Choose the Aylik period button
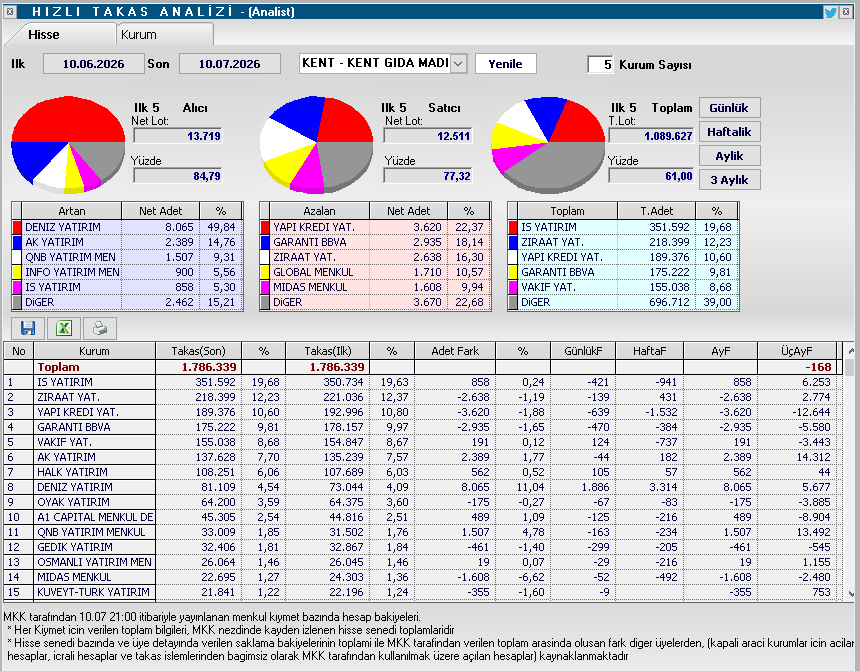This screenshot has width=860, height=671. [x=729, y=156]
